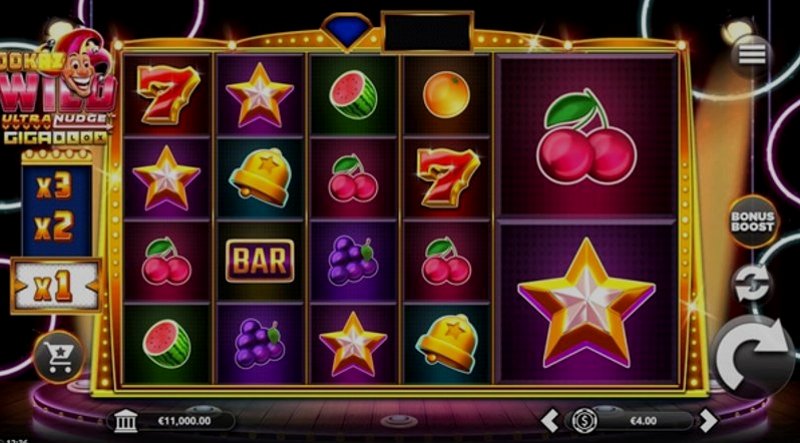Open the shopping cart bonus buy icon
Screen dimensions: 800x443
60,357
